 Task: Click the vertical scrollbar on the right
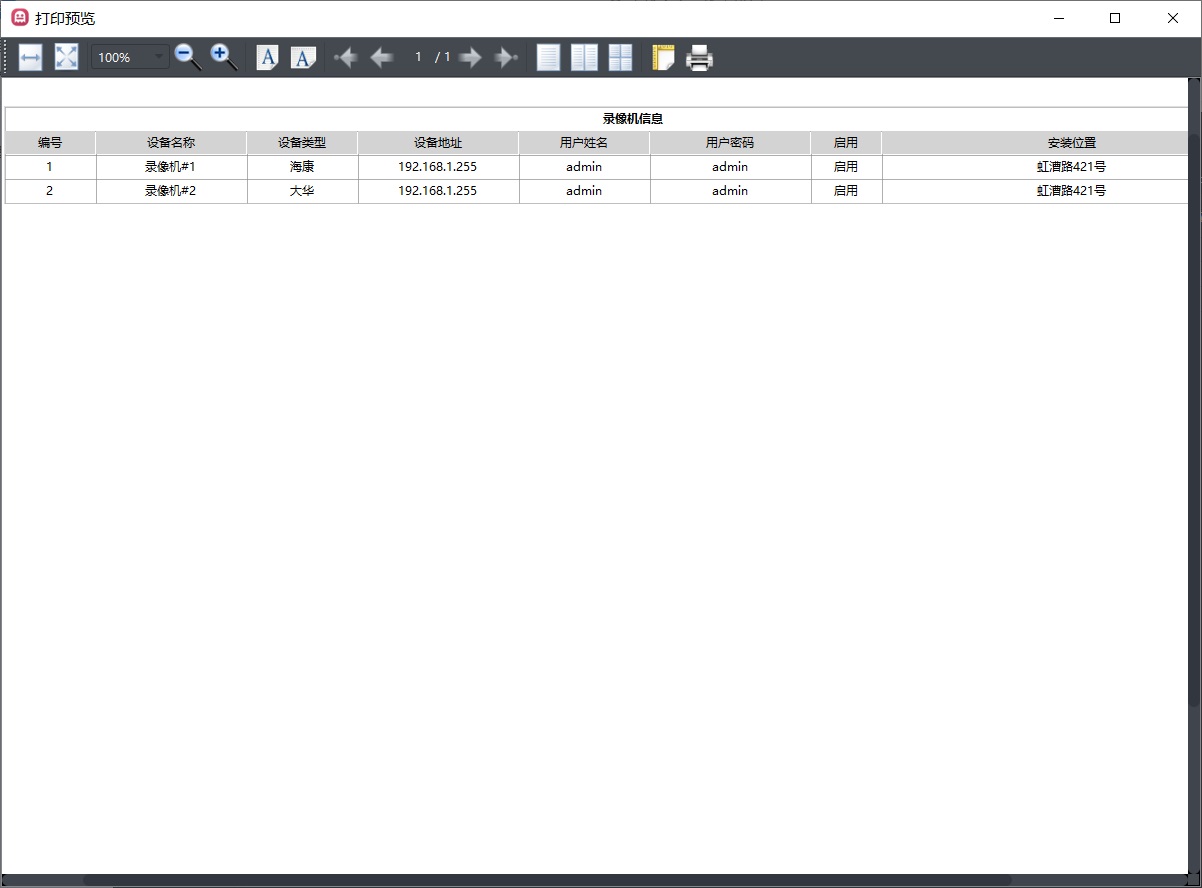pos(1194,400)
